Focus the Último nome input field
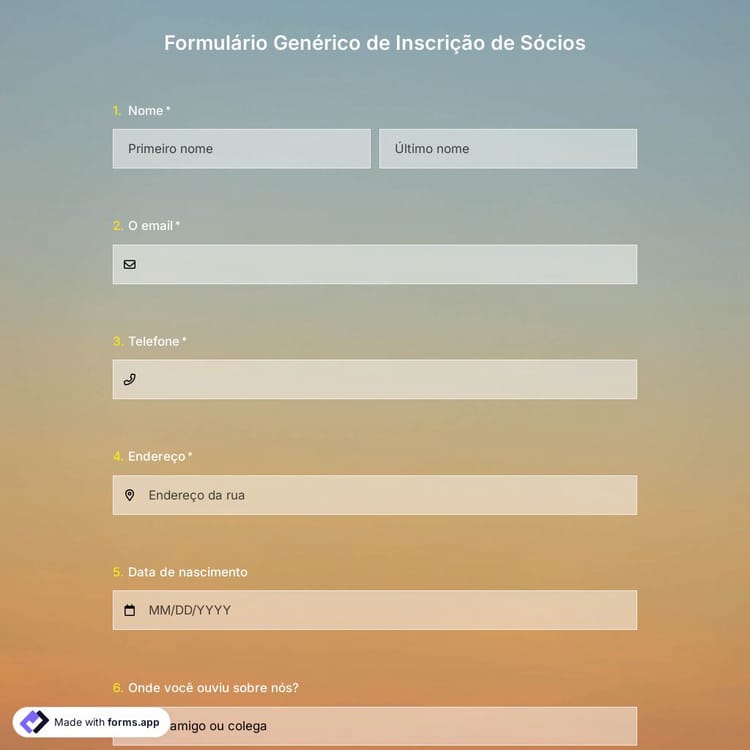 (507, 149)
